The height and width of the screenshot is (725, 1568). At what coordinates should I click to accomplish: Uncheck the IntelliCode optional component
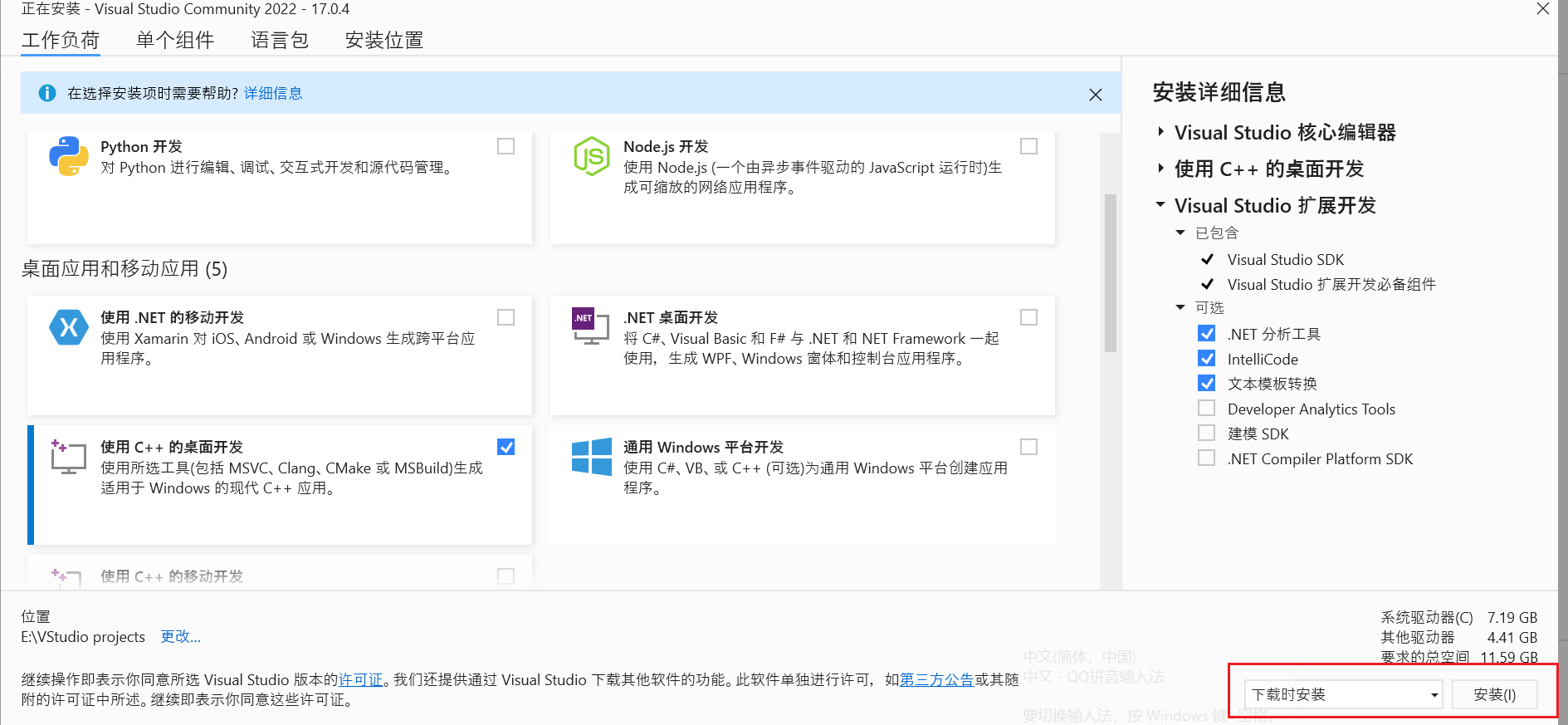[x=1207, y=359]
